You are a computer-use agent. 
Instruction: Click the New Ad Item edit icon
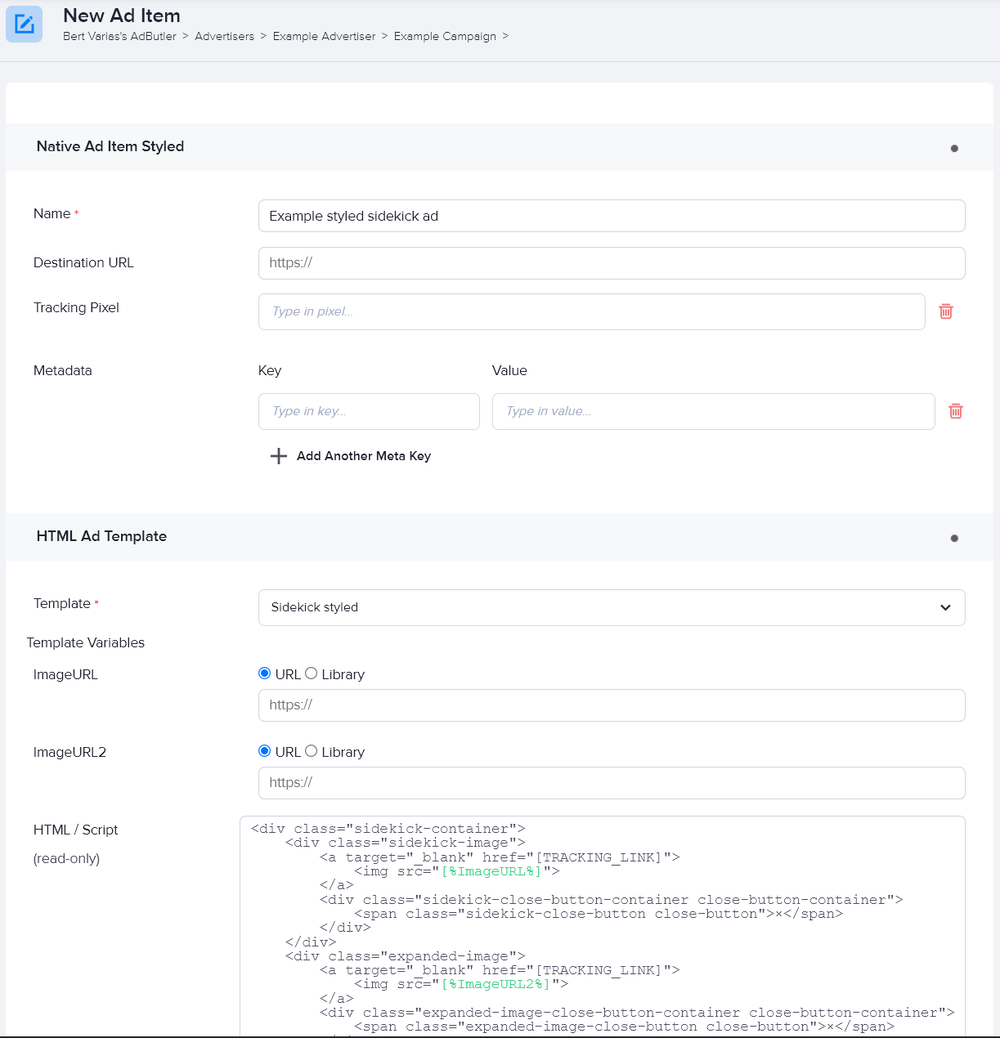coord(24,24)
